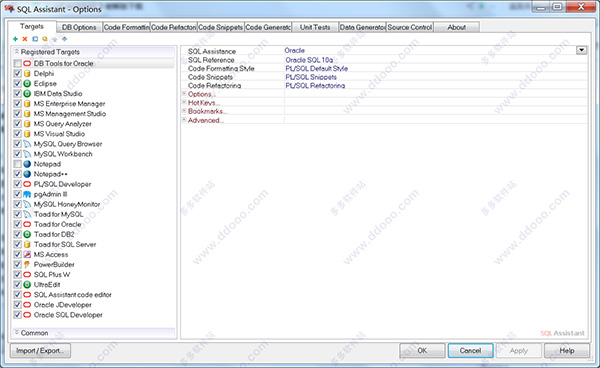Image resolution: width=600 pixels, height=368 pixels.
Task: Collapse the Registered Targets section
Action: click(17, 51)
